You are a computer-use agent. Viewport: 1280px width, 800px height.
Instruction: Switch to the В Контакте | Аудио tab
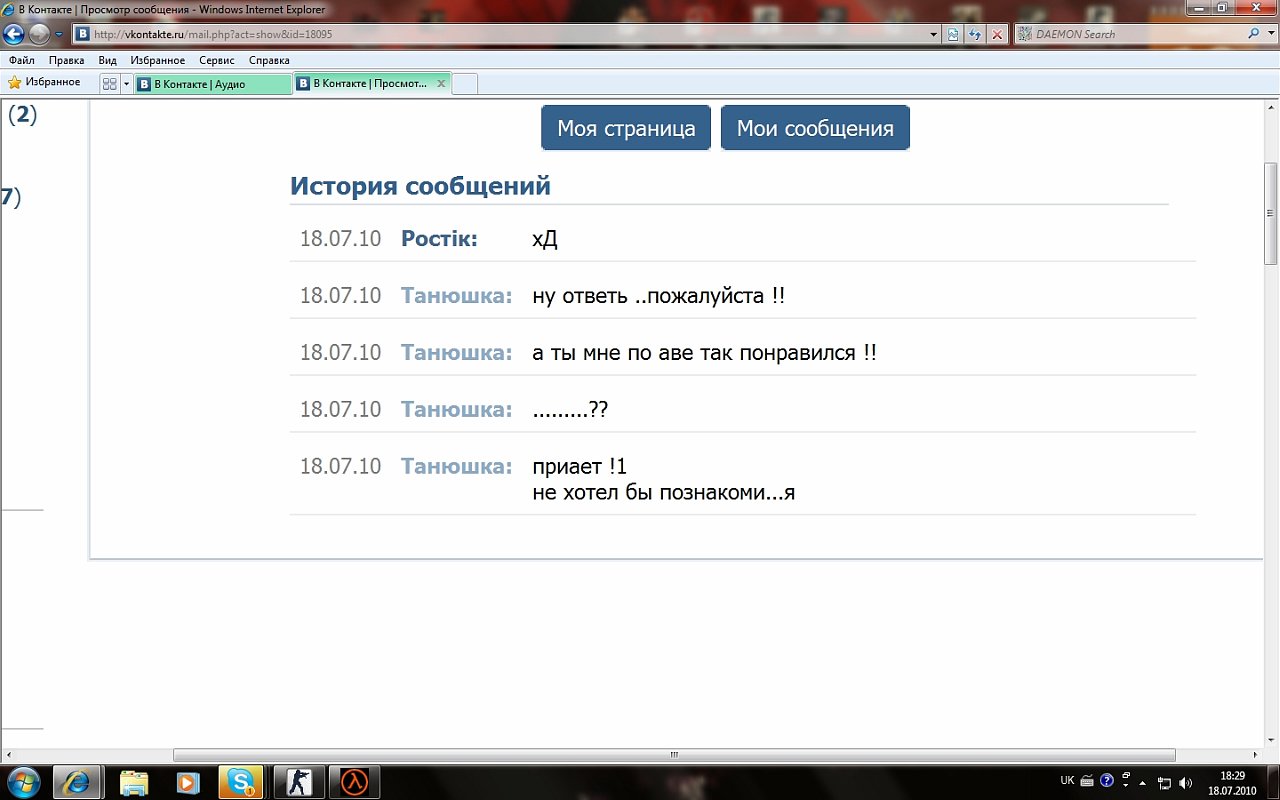pyautogui.click(x=213, y=84)
